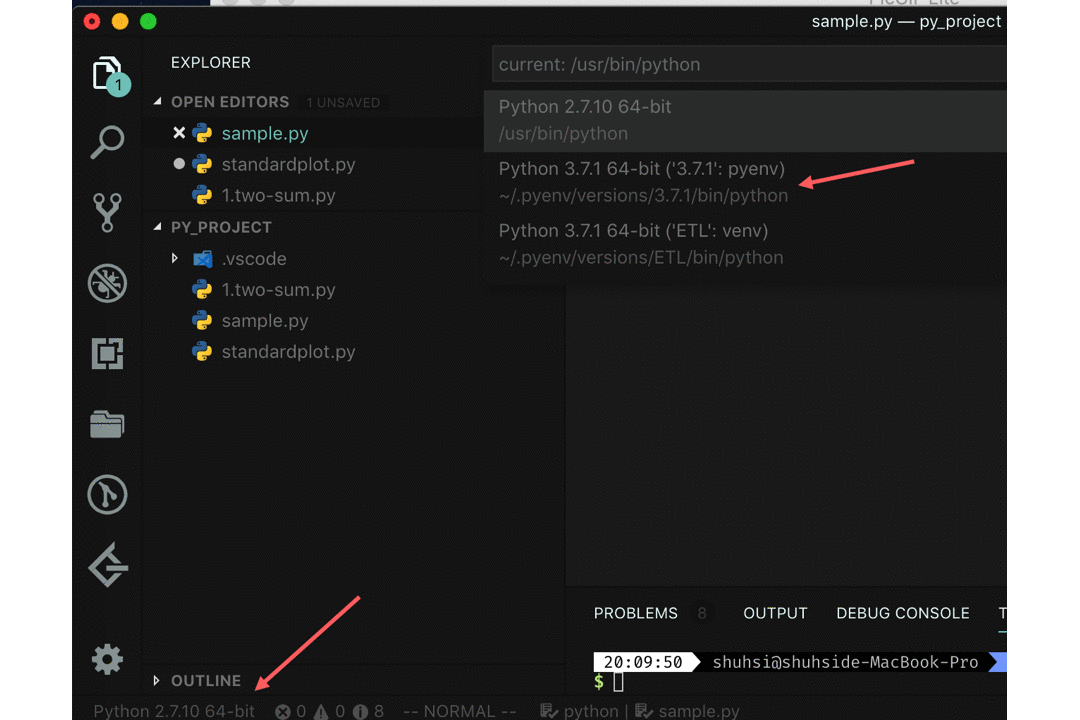
Task: Switch to the OUTPUT tab
Action: click(x=775, y=613)
